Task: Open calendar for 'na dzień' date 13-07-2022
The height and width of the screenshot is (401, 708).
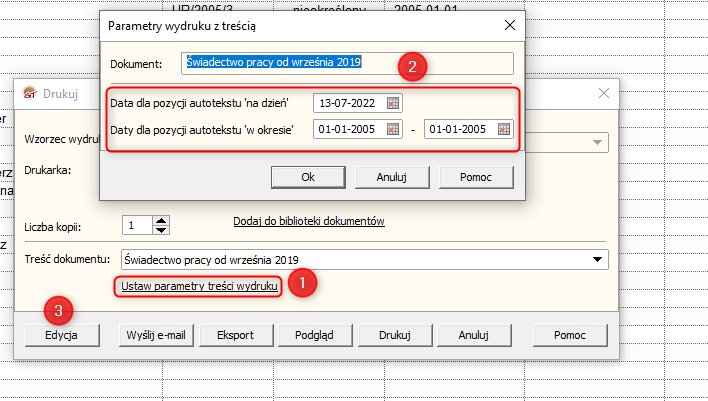Action: pos(393,103)
